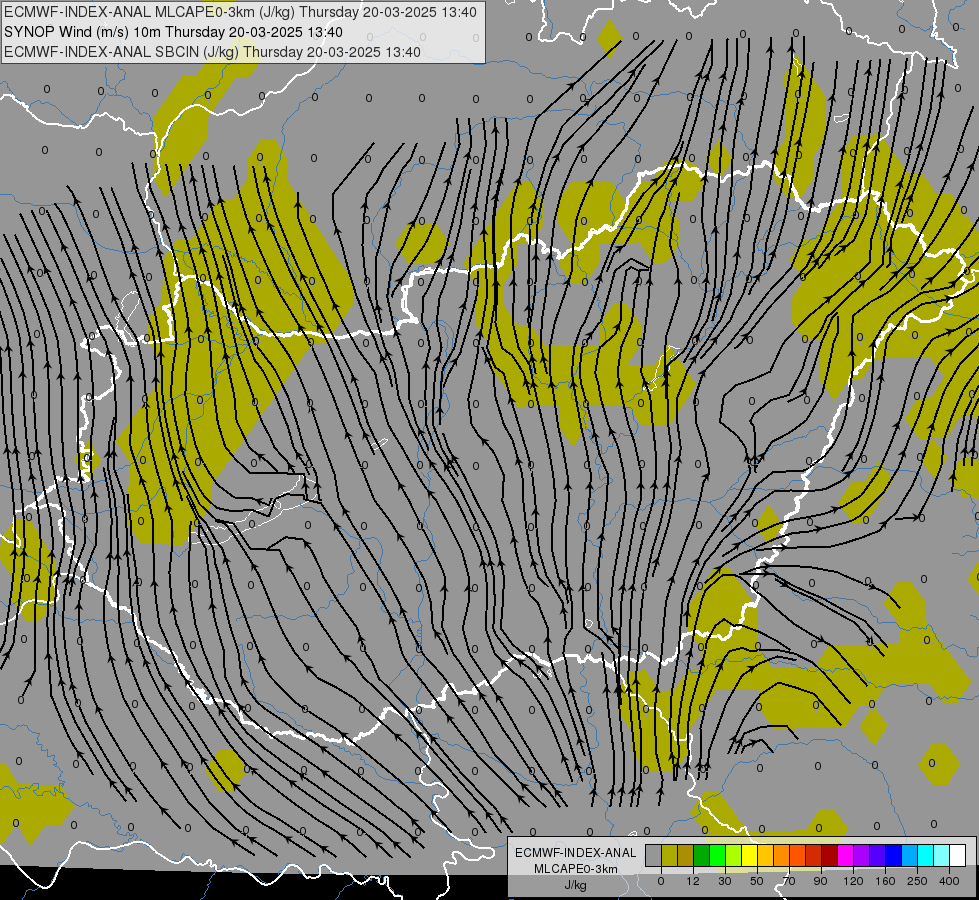
Task: Select the legend value 250
Action: 917,881
